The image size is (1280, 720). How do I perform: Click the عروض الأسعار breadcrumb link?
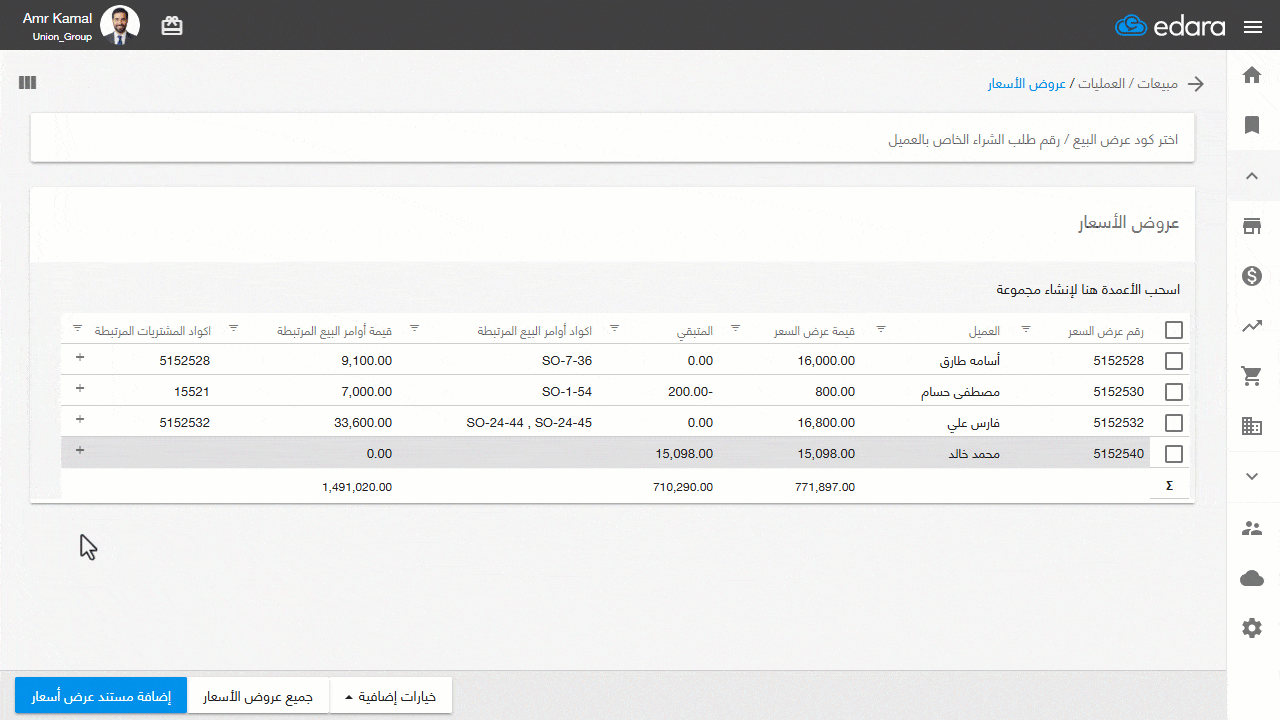tap(1027, 84)
